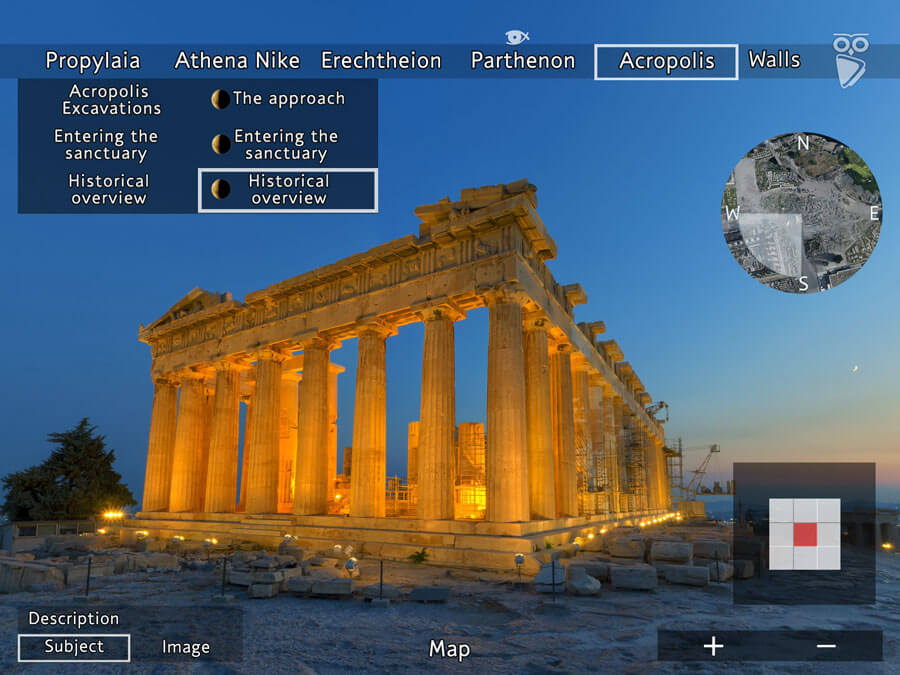The image size is (900, 675).
Task: Open the Map view
Action: [x=448, y=650]
